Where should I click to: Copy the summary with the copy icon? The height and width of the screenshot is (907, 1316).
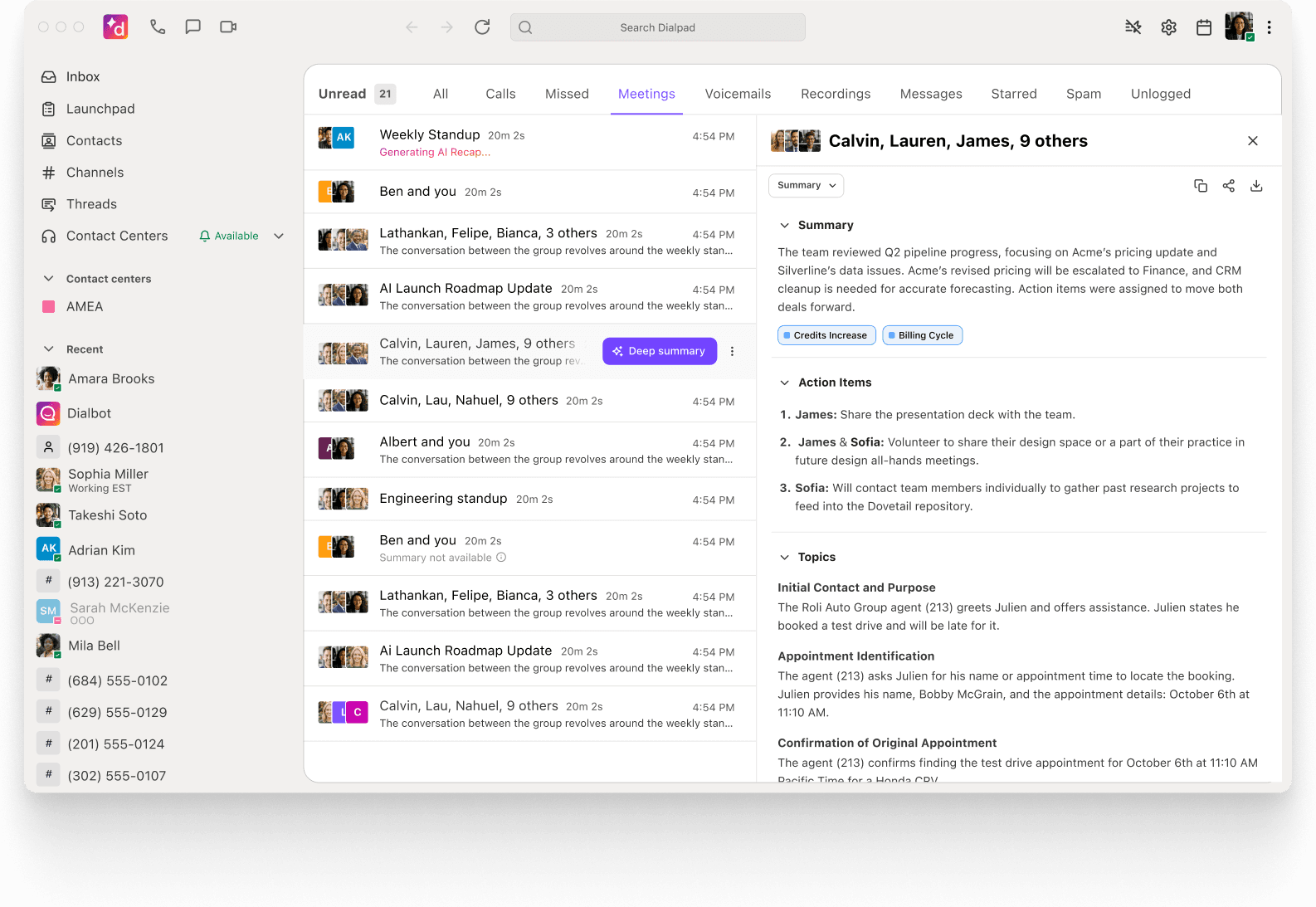[x=1201, y=186]
